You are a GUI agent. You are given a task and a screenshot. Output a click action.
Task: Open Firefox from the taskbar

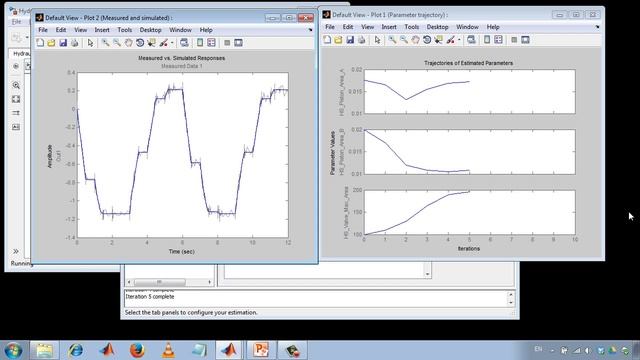tap(137, 350)
